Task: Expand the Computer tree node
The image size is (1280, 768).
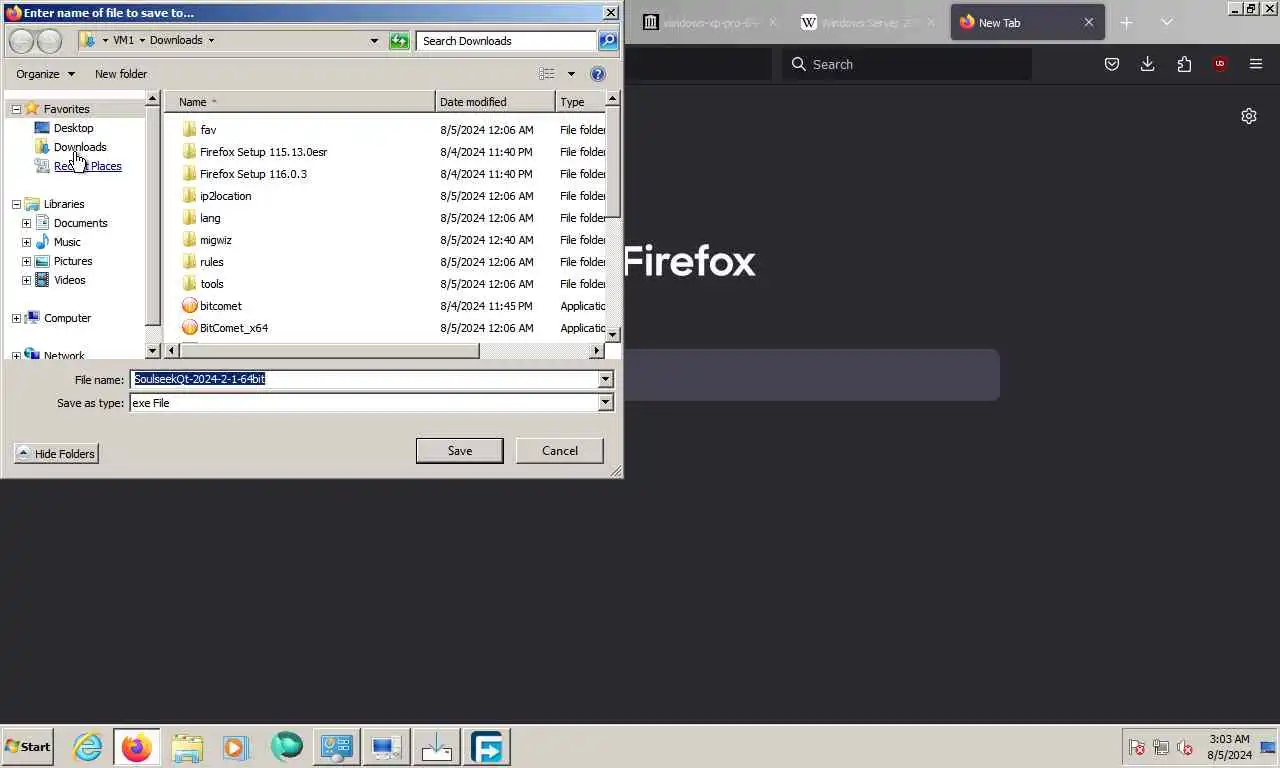Action: (x=16, y=318)
